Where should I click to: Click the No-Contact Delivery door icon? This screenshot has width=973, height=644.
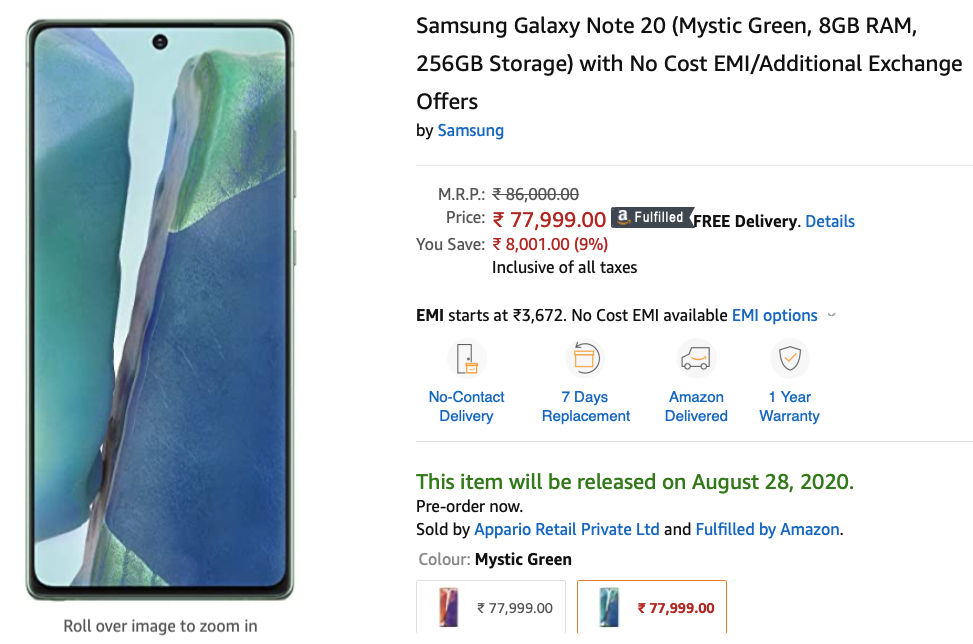(x=466, y=358)
